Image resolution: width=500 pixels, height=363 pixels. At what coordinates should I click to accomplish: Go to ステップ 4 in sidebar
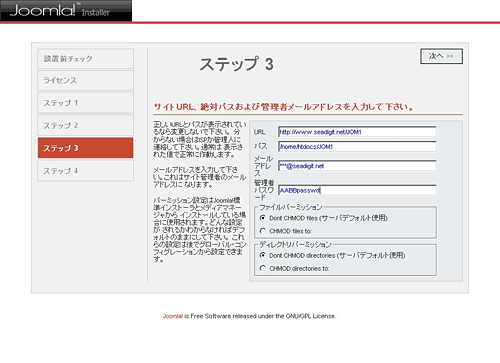[x=86, y=171]
